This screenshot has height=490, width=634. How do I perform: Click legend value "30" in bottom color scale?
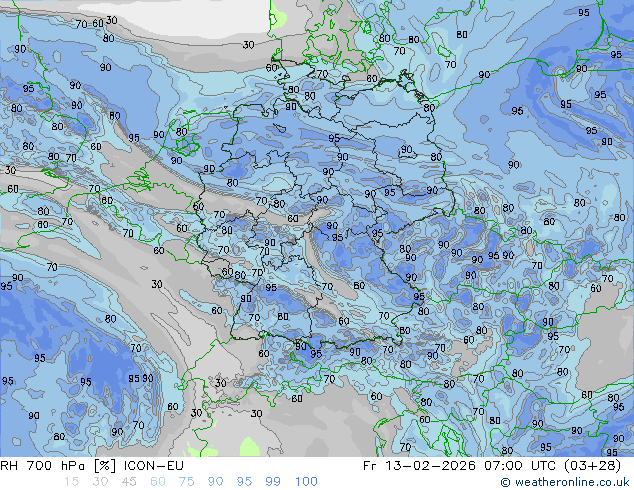click(x=100, y=482)
